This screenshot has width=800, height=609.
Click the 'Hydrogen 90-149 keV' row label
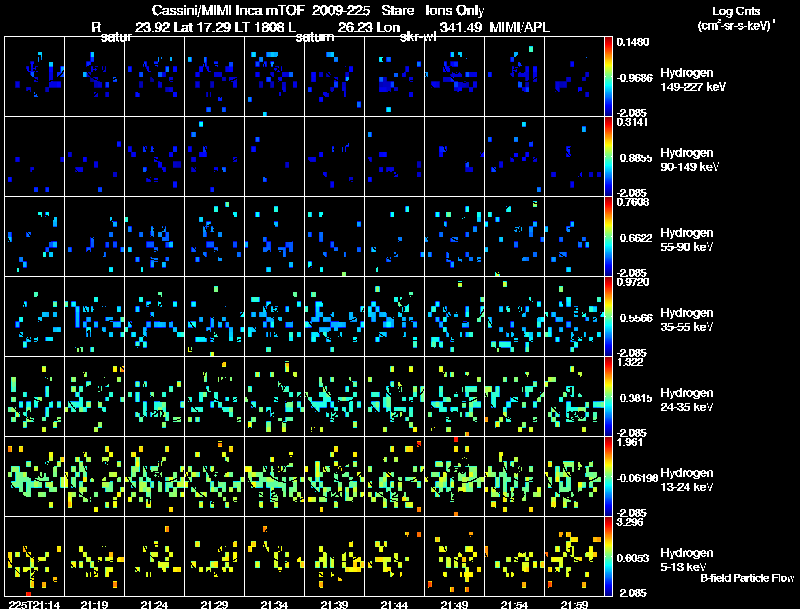[x=690, y=160]
